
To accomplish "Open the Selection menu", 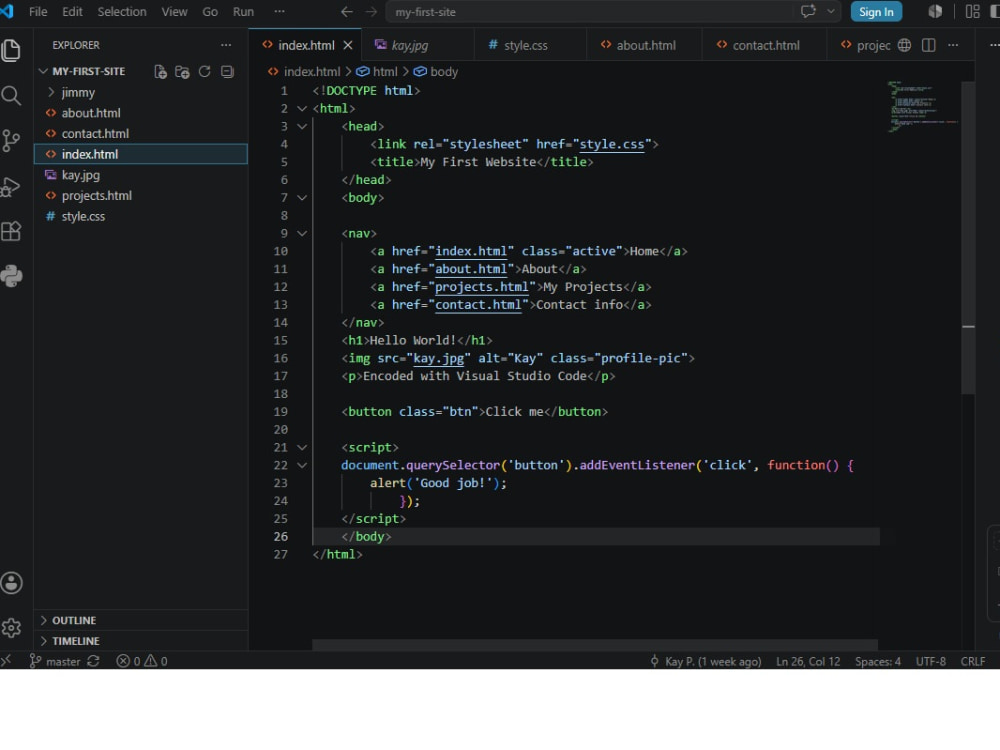I will click(x=122, y=11).
